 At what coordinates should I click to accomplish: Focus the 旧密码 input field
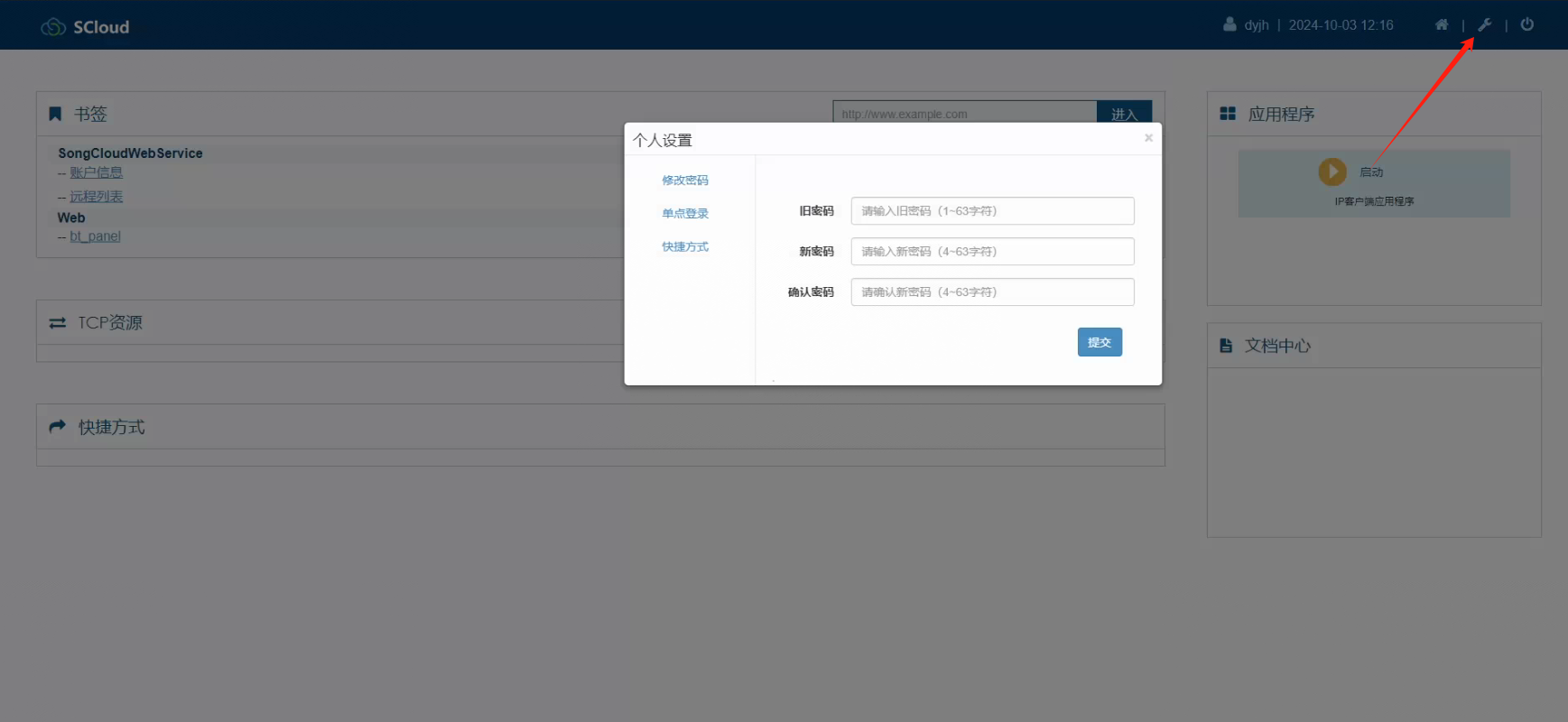(992, 211)
